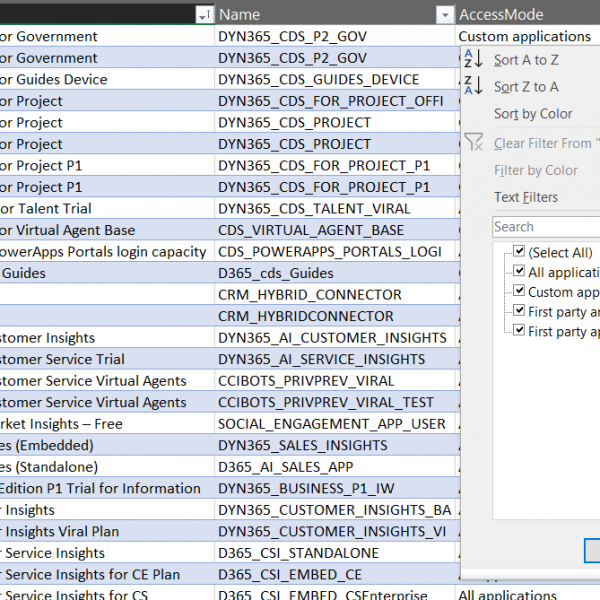600x600 pixels.
Task: Select Custom applications cell in AccessMode column
Action: click(528, 36)
